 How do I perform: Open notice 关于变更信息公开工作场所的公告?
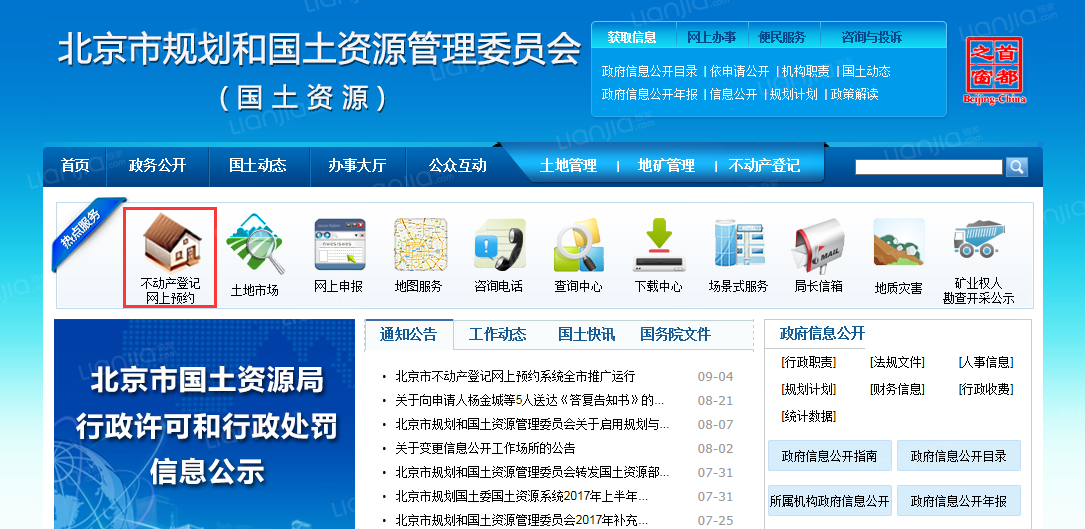pos(485,449)
